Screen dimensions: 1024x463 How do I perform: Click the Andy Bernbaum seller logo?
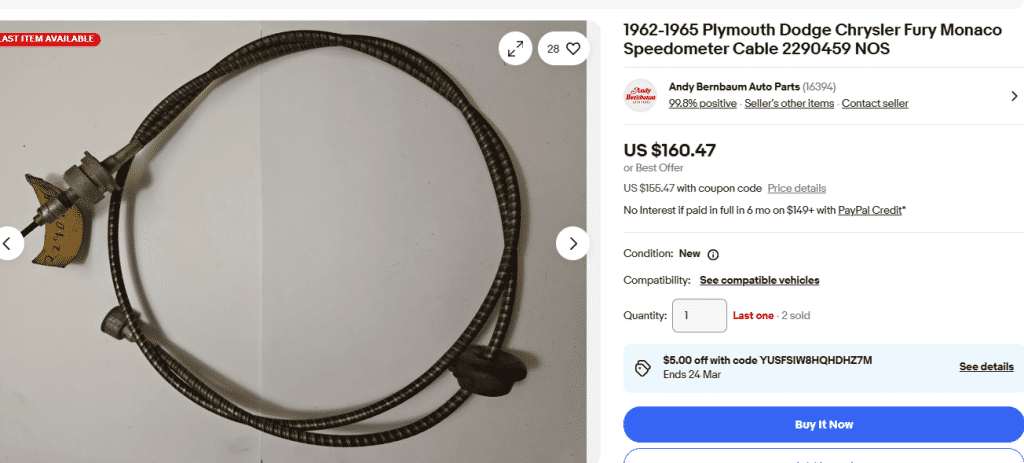[x=640, y=96]
